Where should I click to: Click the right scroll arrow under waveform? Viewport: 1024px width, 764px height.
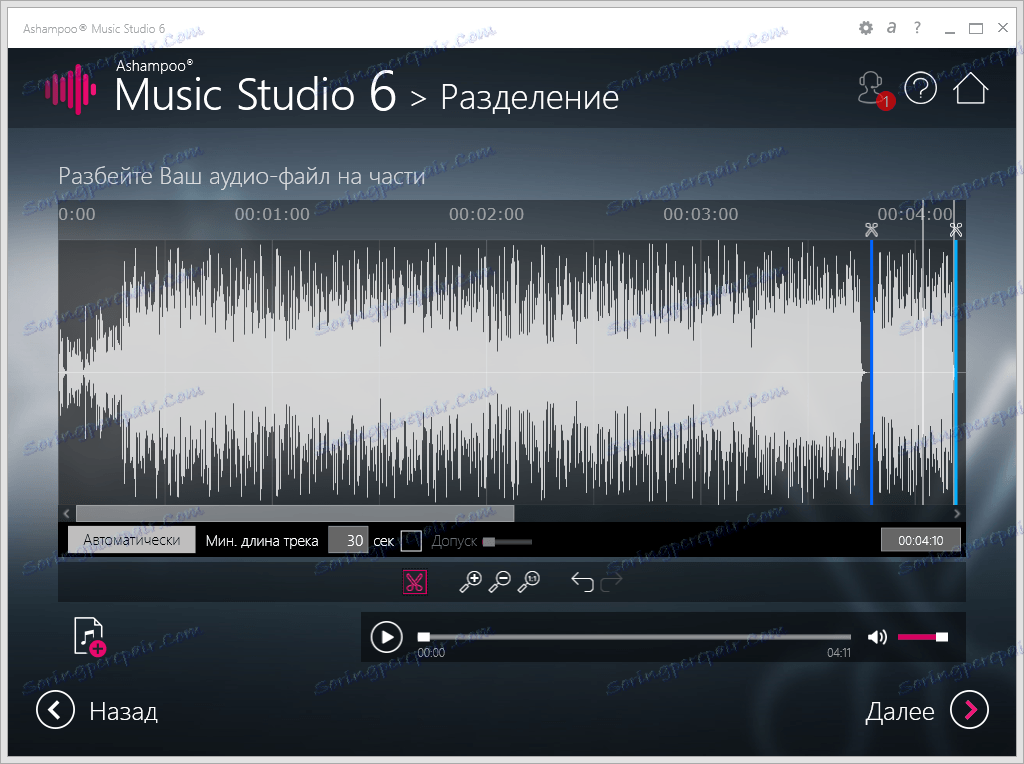[957, 513]
